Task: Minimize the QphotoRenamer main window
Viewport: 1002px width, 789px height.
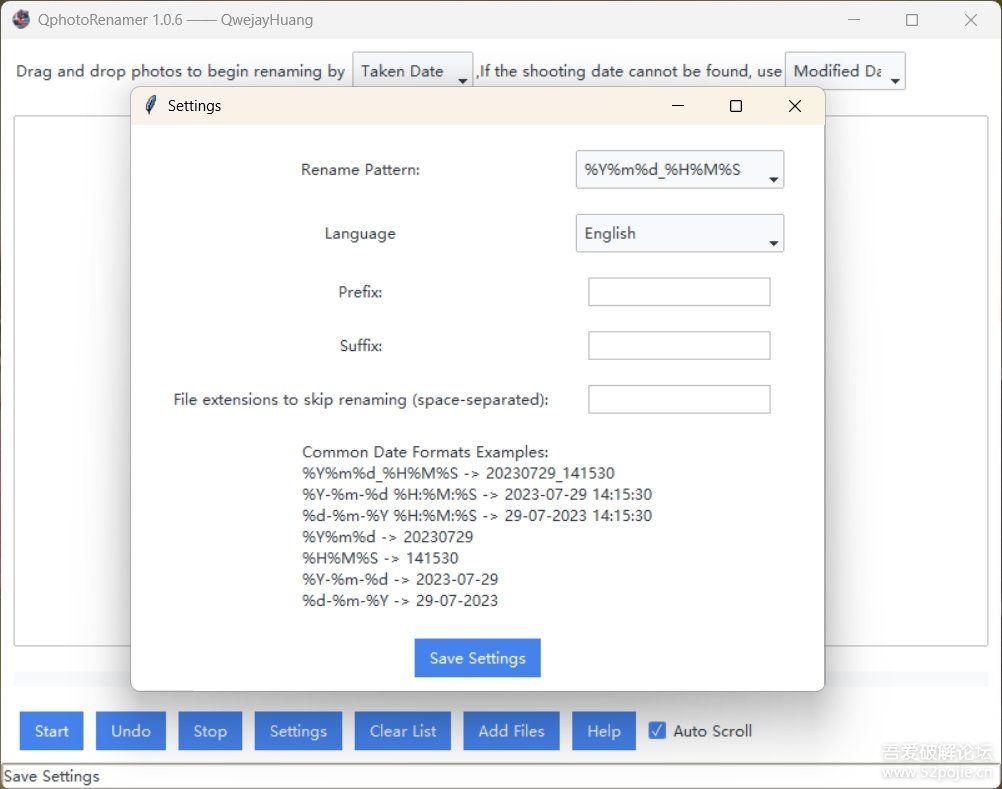Action: (x=854, y=20)
